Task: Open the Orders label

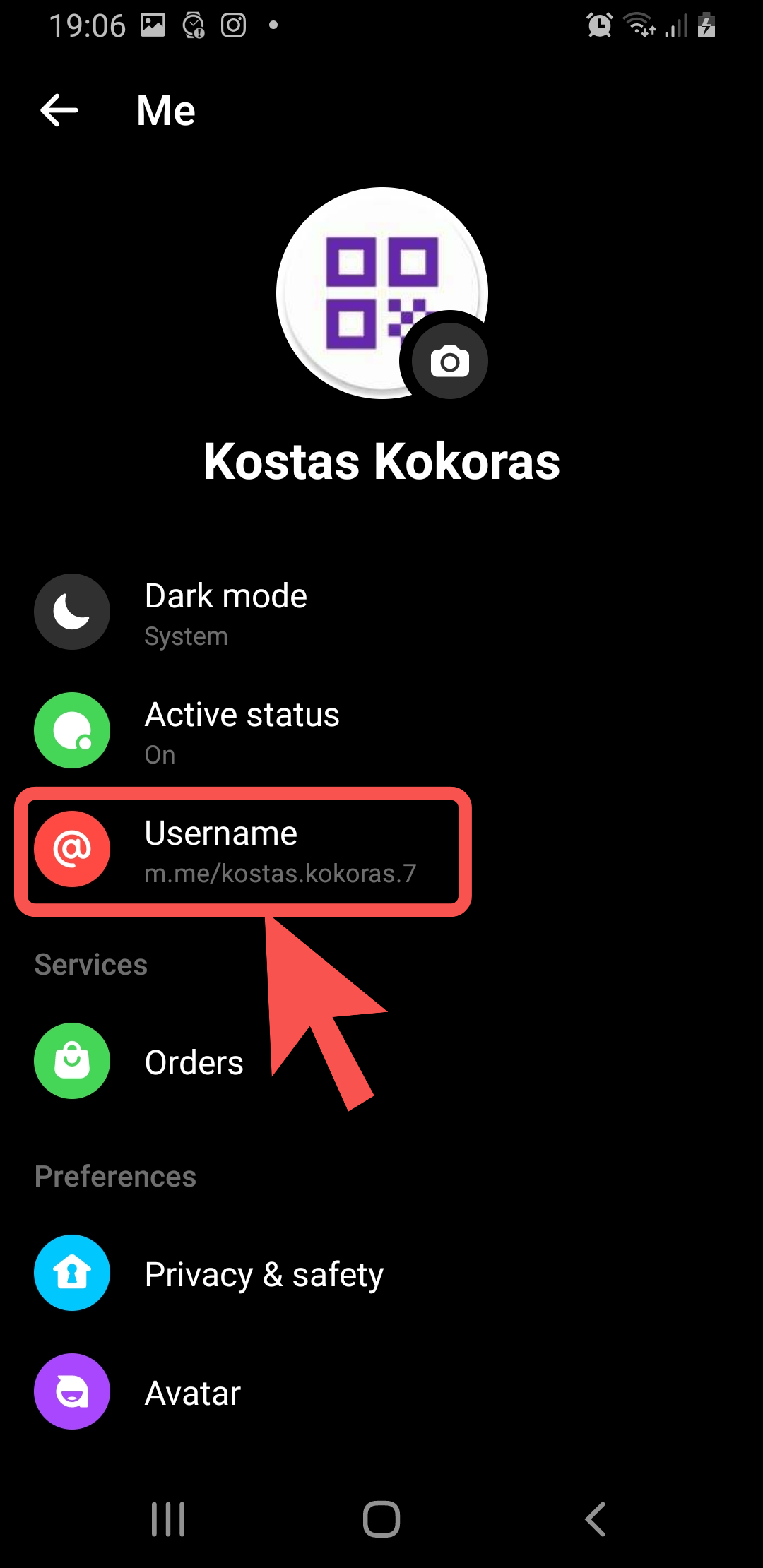Action: (194, 1062)
